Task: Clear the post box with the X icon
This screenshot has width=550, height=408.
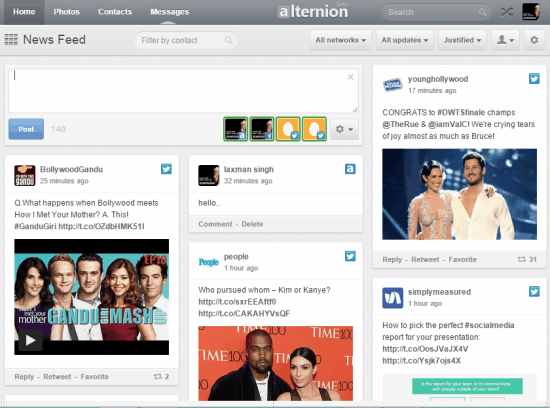Action: (x=350, y=77)
